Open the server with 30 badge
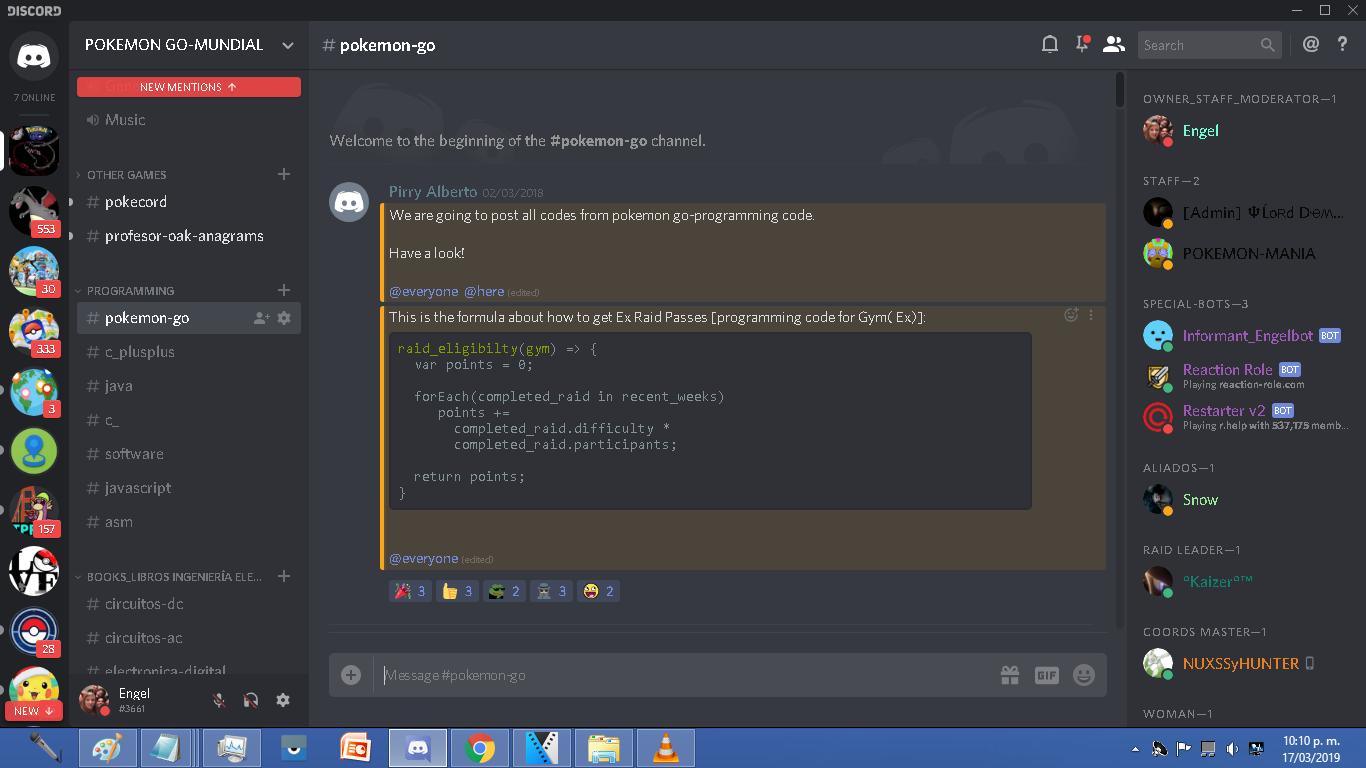 tap(34, 271)
